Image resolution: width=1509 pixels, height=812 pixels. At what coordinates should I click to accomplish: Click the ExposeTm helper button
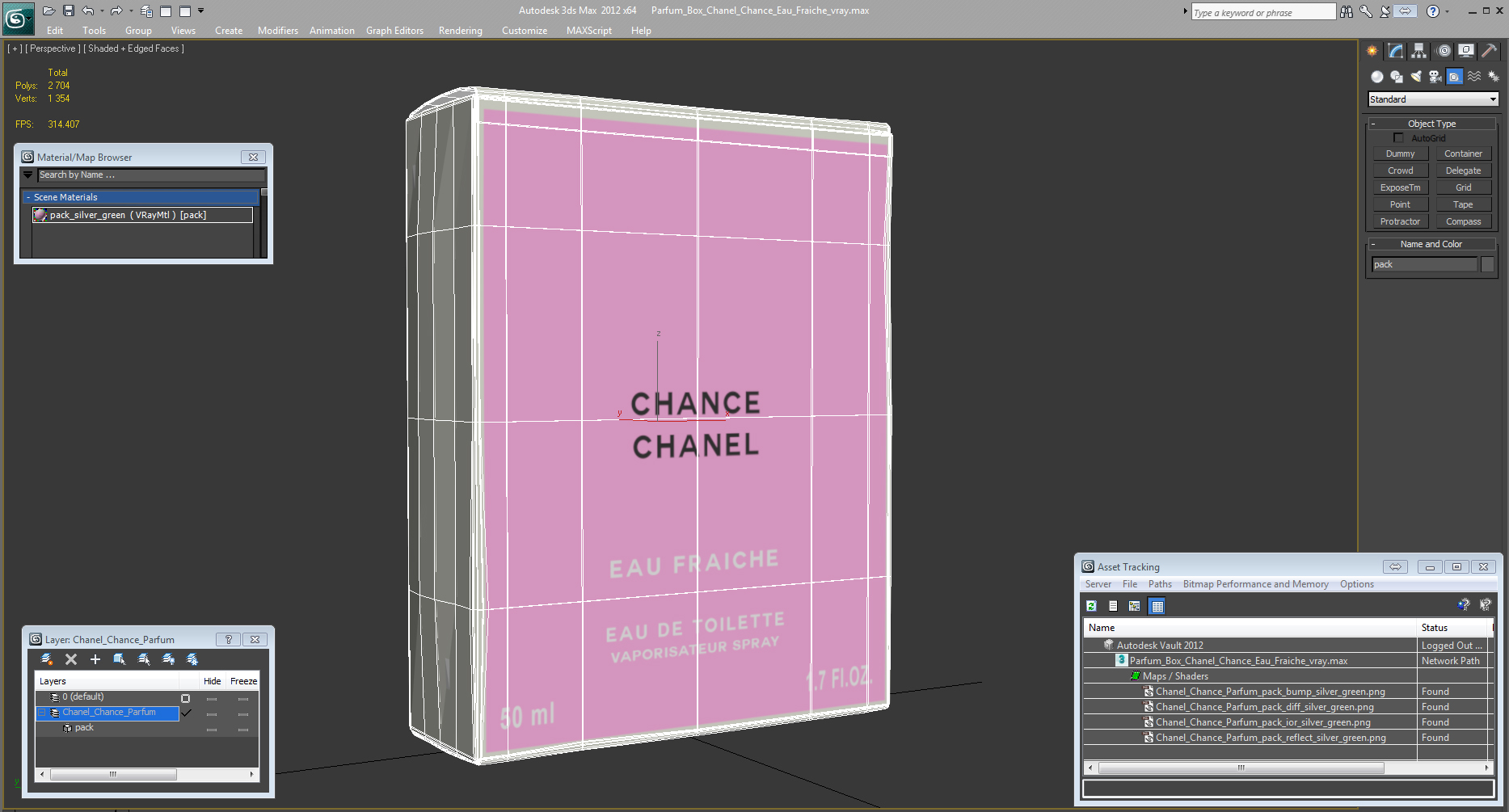point(1400,187)
